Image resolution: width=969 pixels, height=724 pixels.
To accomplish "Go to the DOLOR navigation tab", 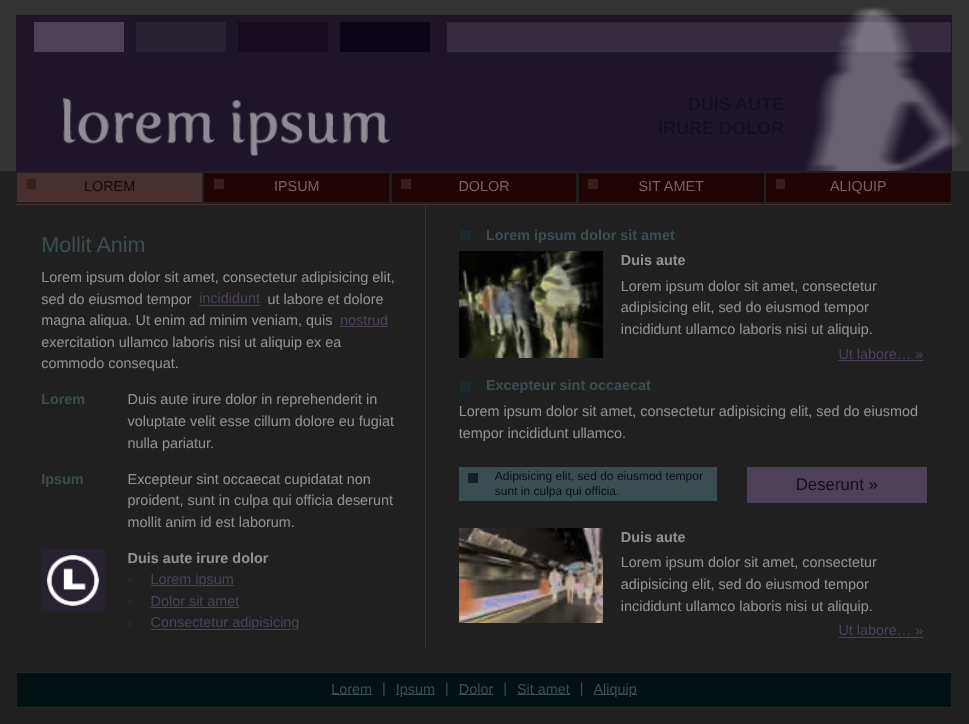I will (x=483, y=187).
